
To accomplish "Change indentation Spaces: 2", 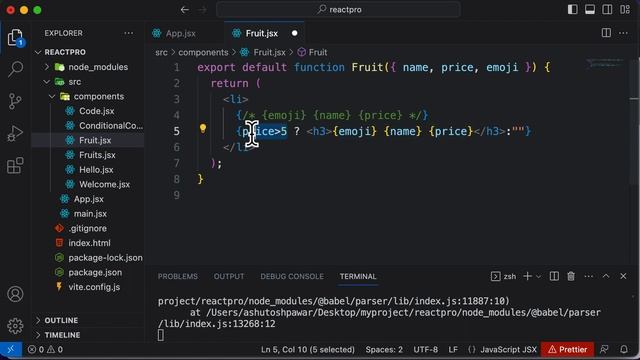I will [x=384, y=349].
